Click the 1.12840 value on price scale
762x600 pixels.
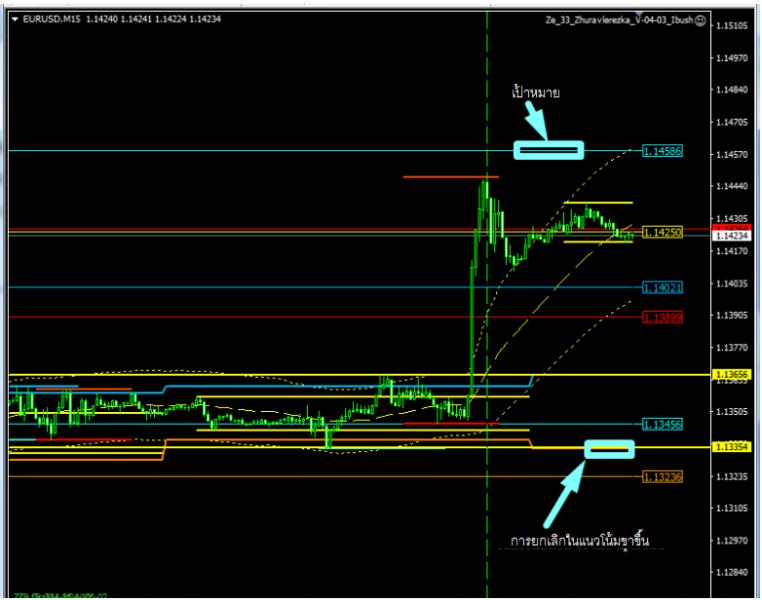[x=732, y=572]
